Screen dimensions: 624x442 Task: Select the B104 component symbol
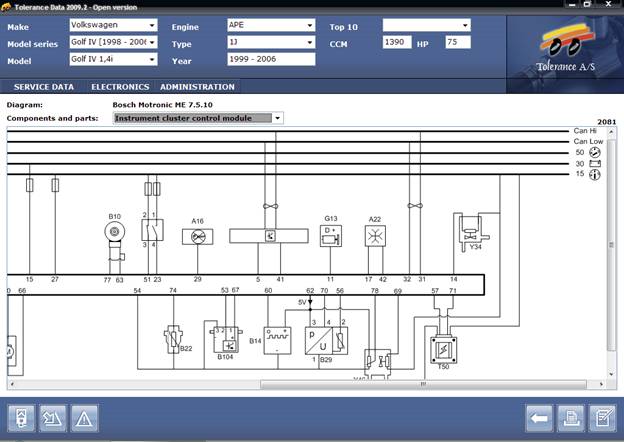(x=226, y=339)
